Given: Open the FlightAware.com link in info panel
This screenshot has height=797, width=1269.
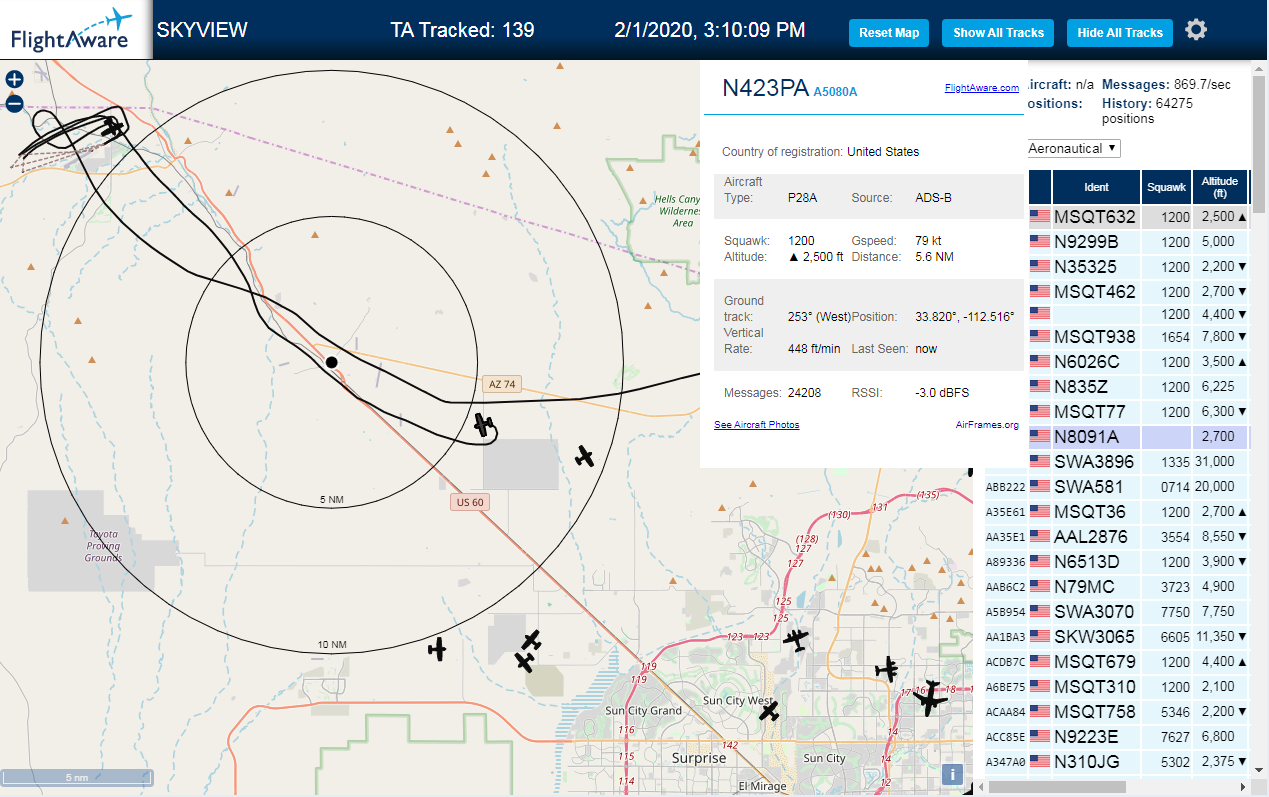Looking at the screenshot, I should pyautogui.click(x=982, y=88).
